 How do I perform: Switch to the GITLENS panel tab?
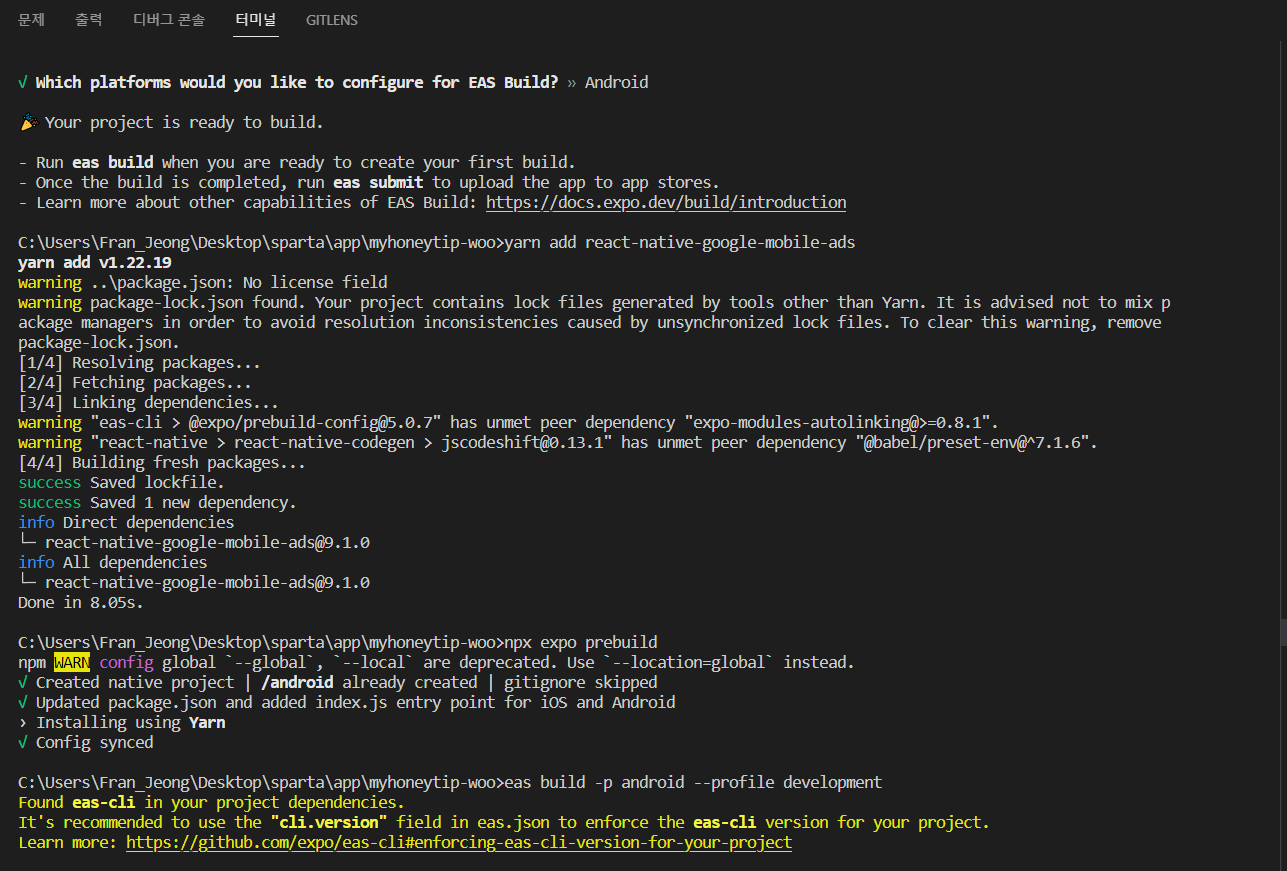coord(332,20)
